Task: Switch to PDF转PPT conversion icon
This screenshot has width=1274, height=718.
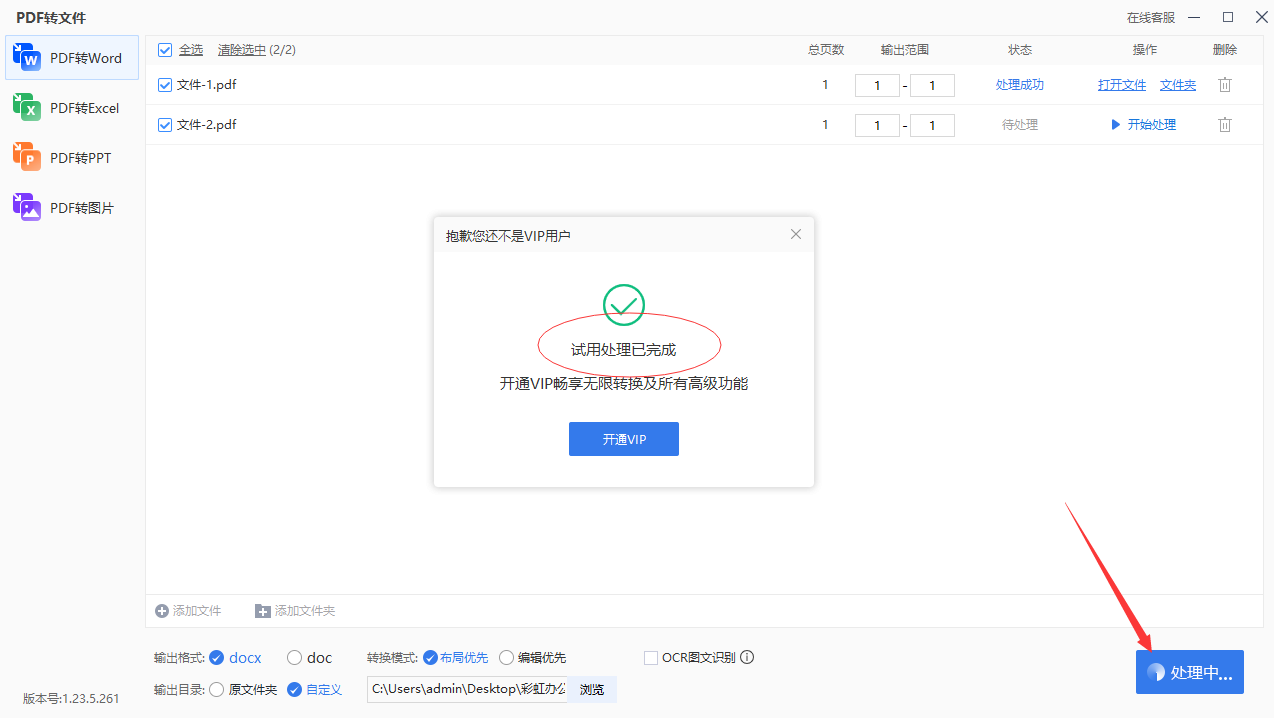Action: click(x=27, y=157)
